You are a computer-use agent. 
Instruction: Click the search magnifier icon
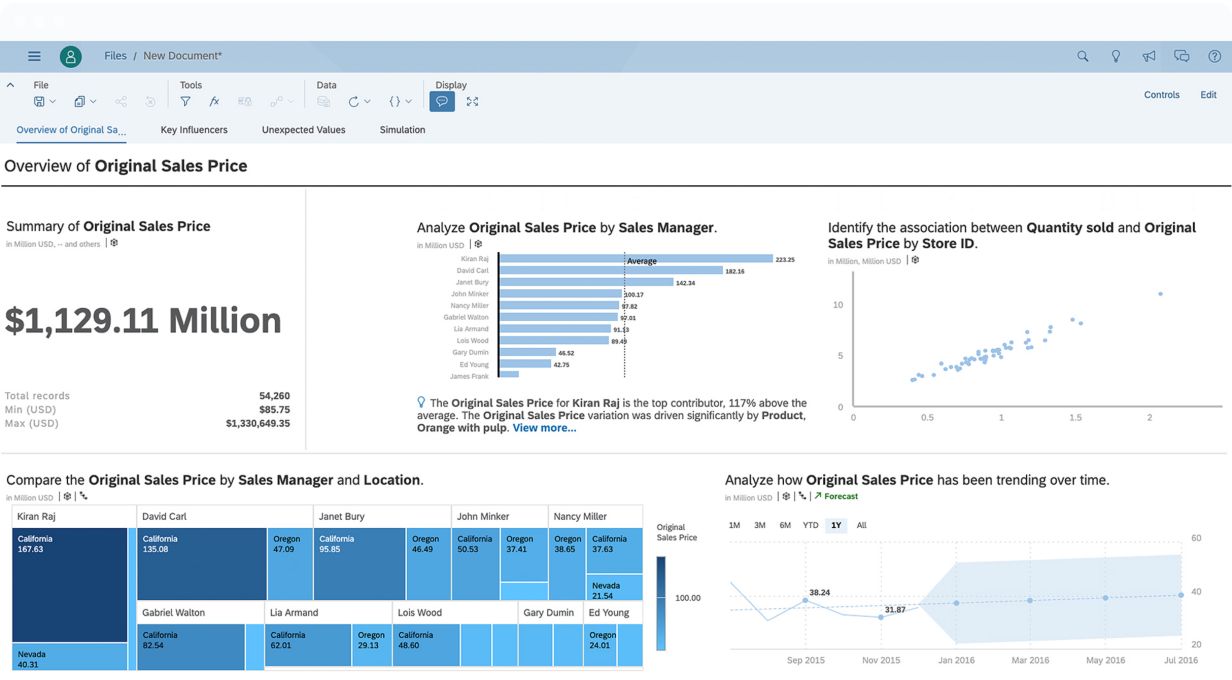click(1082, 56)
